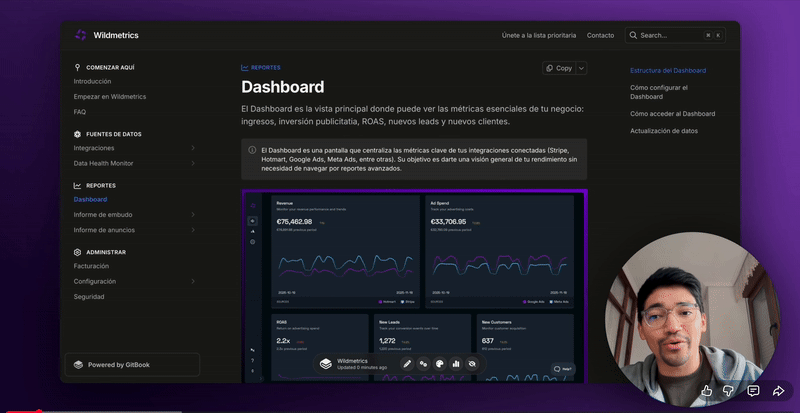This screenshot has width=800, height=413.
Task: Click the pencil edit icon in the floating toolbar
Action: pos(407,364)
